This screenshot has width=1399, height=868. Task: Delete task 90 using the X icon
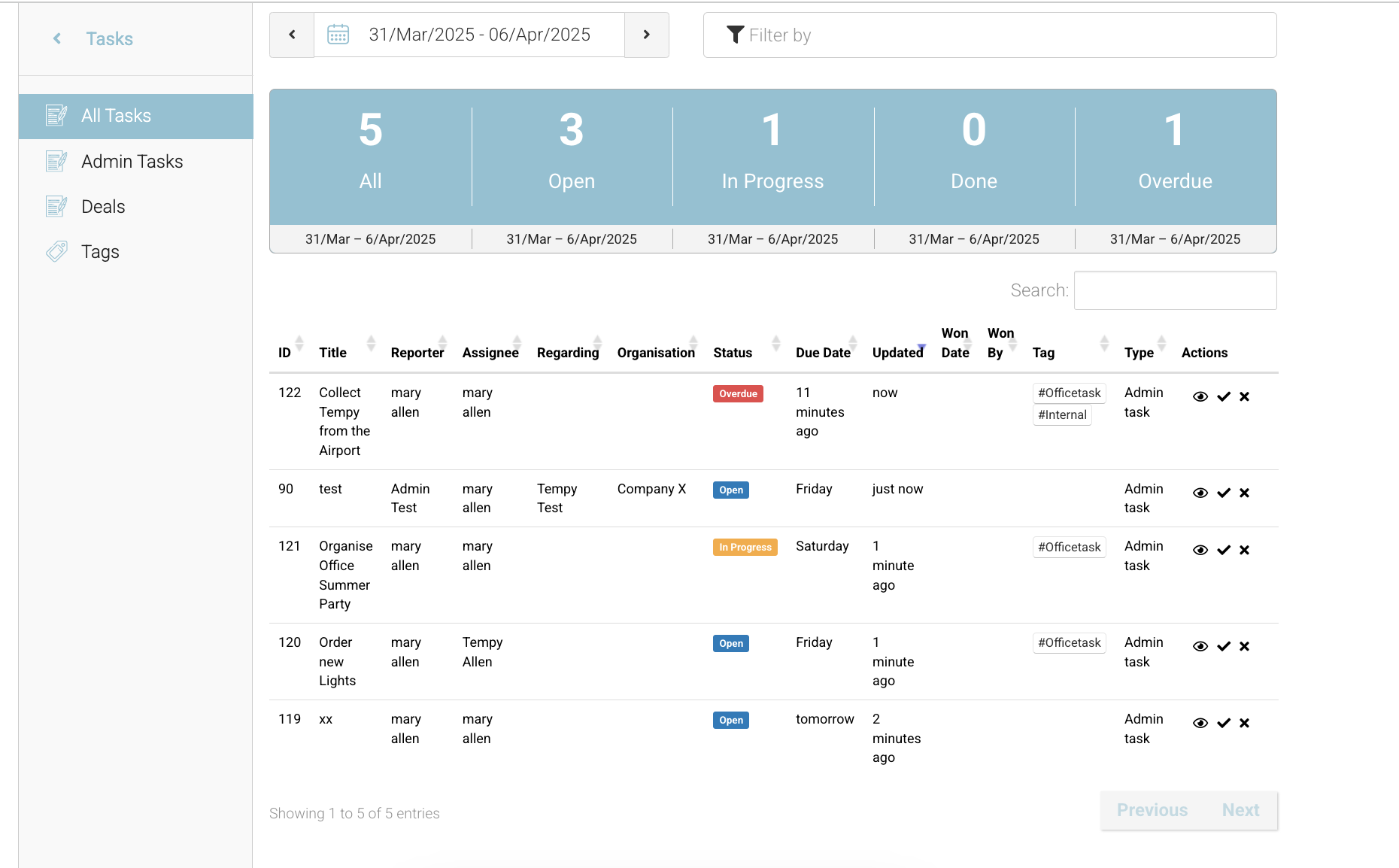coord(1244,493)
